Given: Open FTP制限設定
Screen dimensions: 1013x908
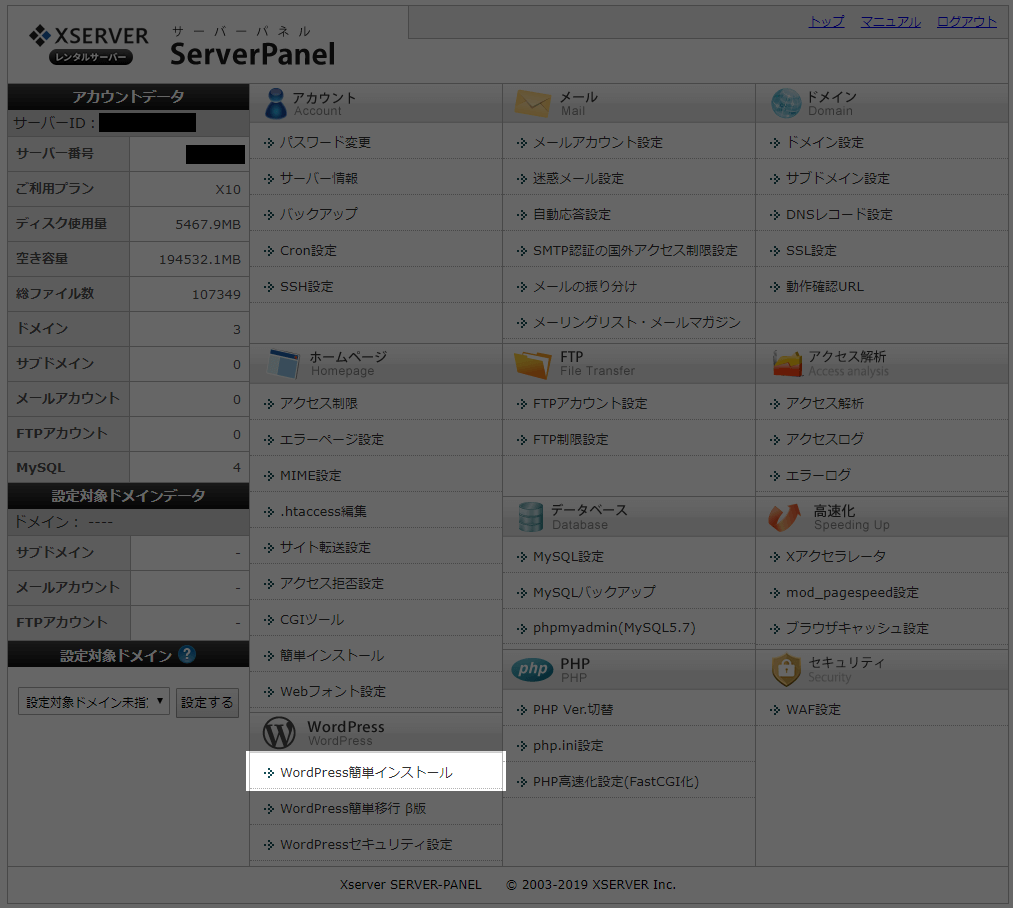Looking at the screenshot, I should pyautogui.click(x=570, y=439).
